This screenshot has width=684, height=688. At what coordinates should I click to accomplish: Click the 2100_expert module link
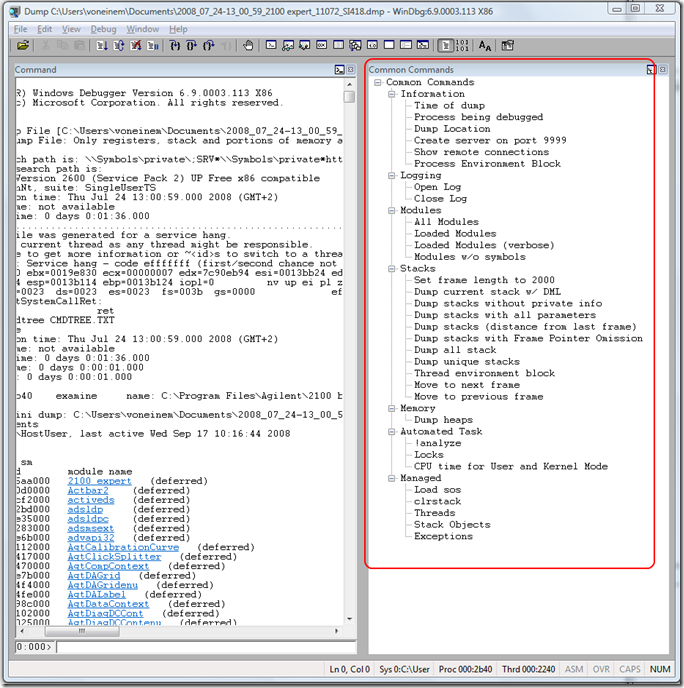coord(99,481)
